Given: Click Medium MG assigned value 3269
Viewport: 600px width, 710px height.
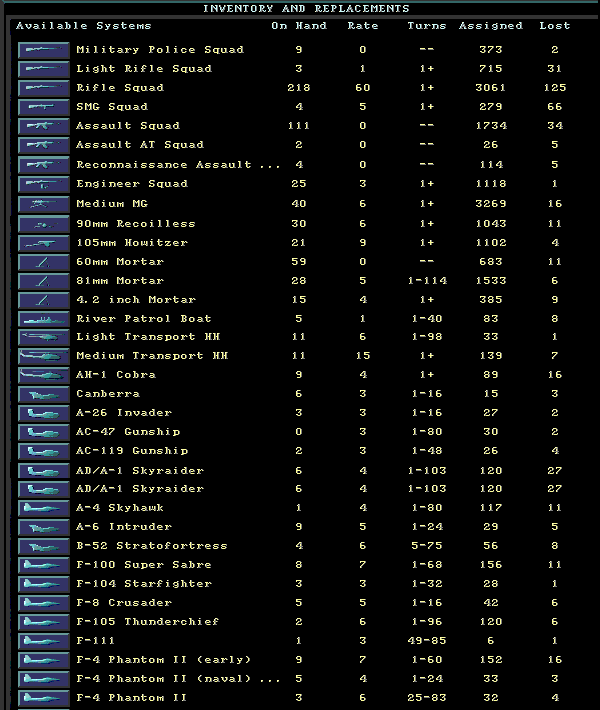Looking at the screenshot, I should [491, 204].
